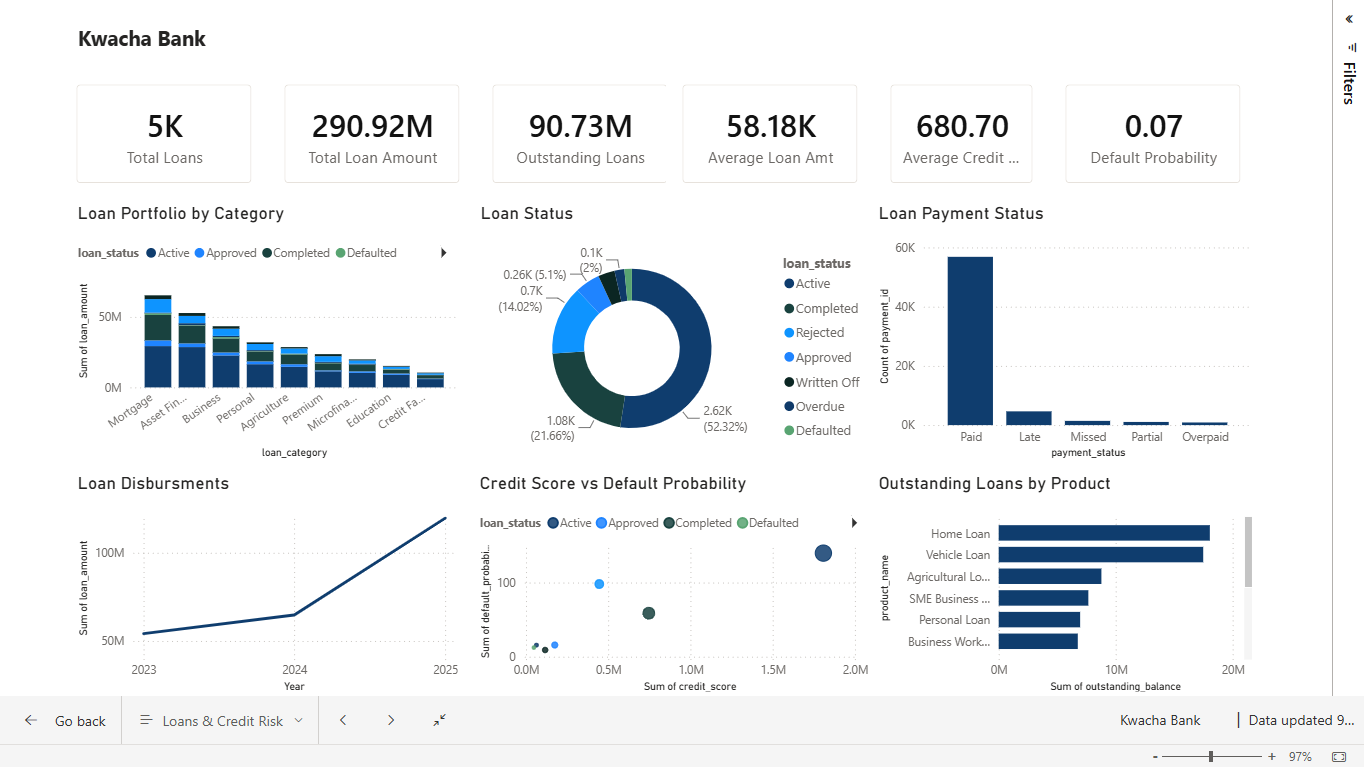Filter Loan Portfolio legend by Completed
Viewport: 1364px width, 767px height.
[295, 253]
